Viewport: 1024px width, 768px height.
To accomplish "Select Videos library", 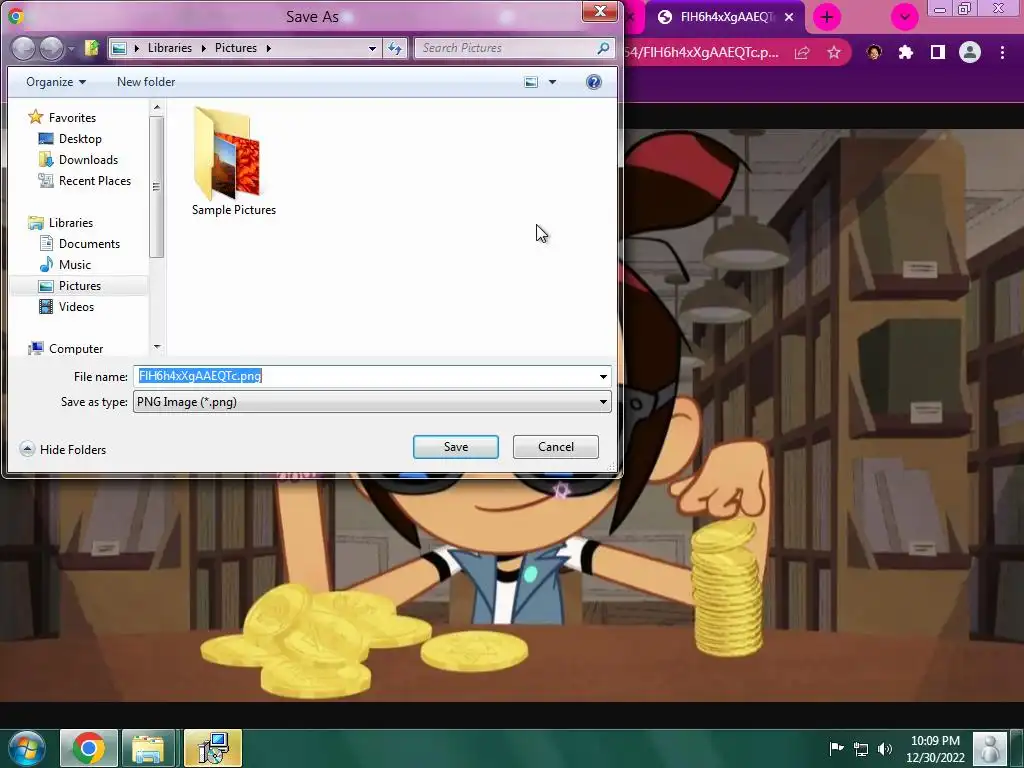I will coord(76,306).
